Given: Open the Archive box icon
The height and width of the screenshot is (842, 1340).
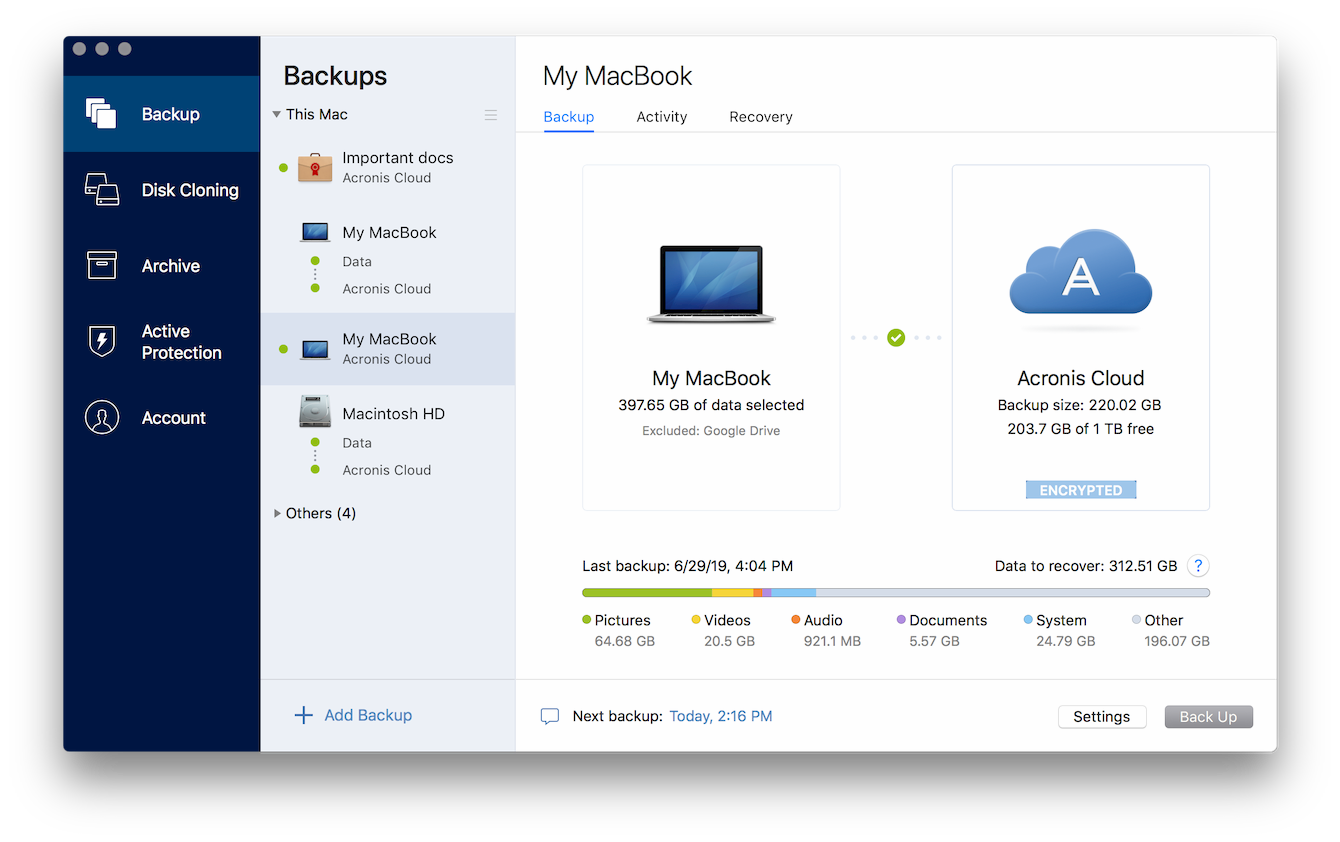Looking at the screenshot, I should click(x=101, y=266).
